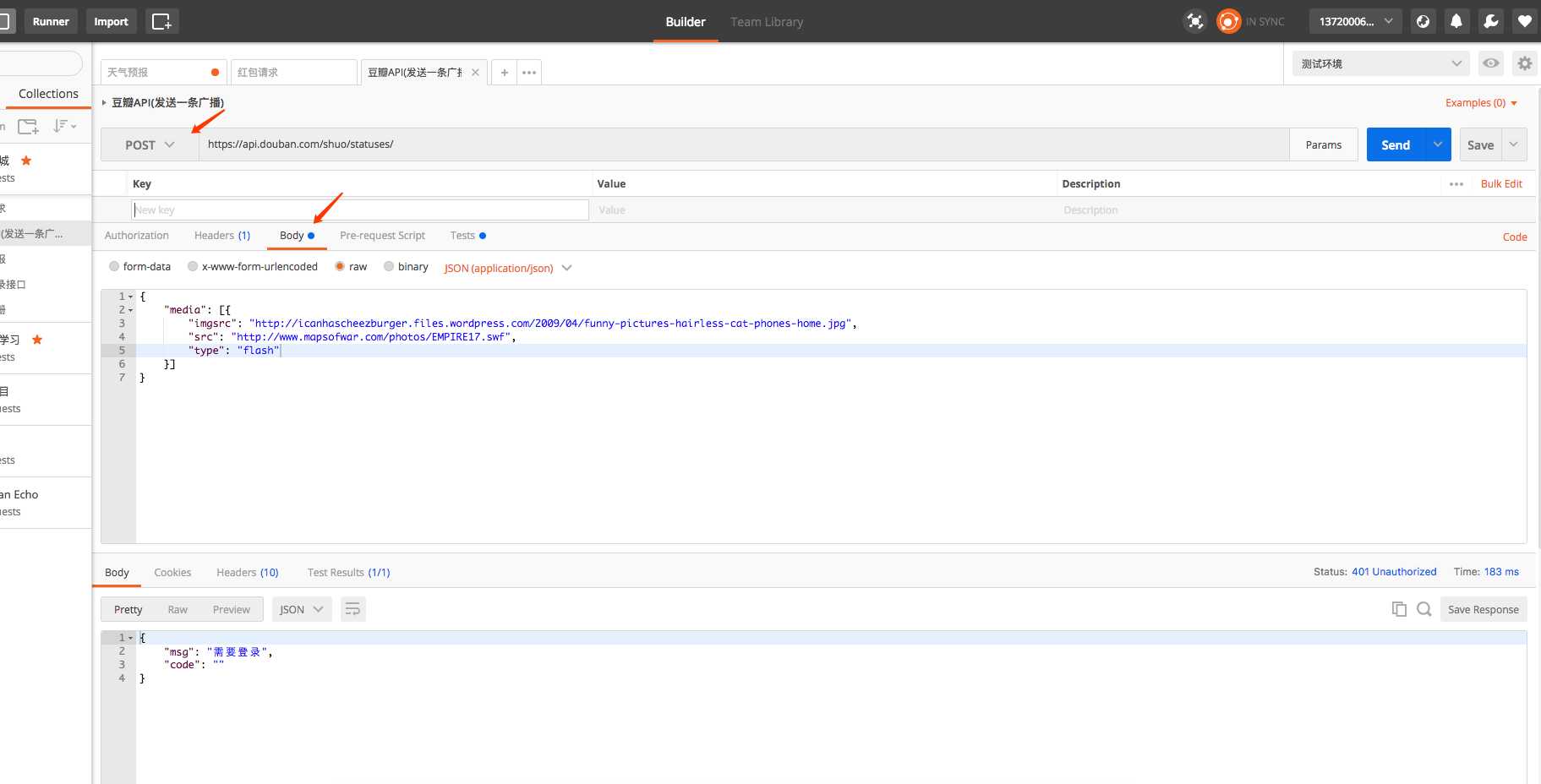Expand the Examples (0) dropdown

coord(1482,103)
